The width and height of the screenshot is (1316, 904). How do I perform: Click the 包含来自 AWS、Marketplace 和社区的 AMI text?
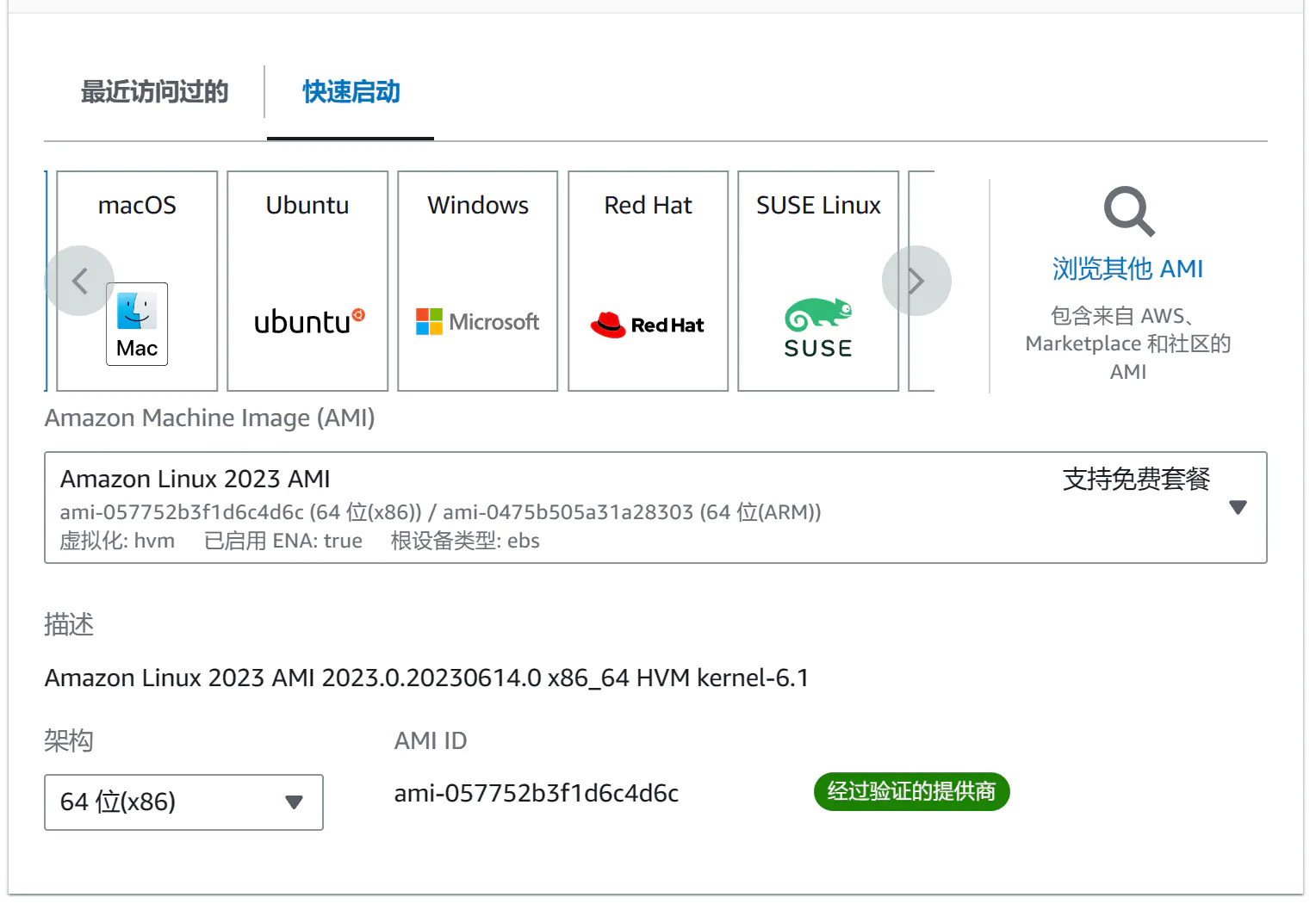(1128, 344)
